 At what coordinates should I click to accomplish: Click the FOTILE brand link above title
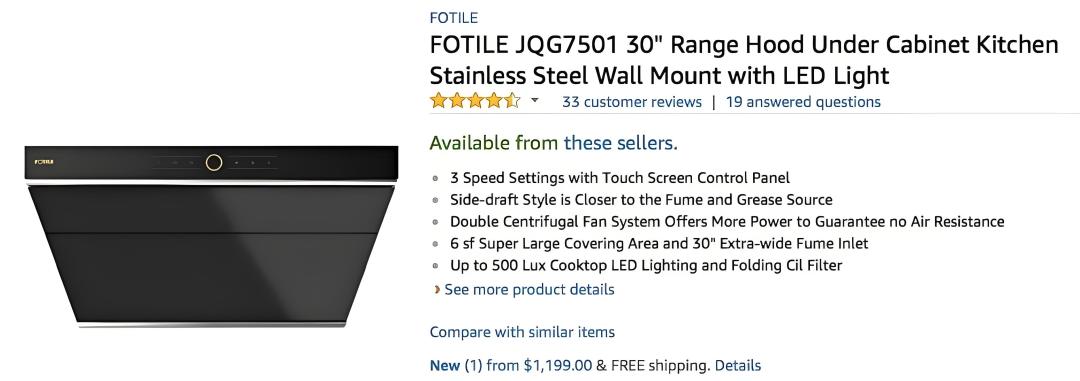point(453,18)
